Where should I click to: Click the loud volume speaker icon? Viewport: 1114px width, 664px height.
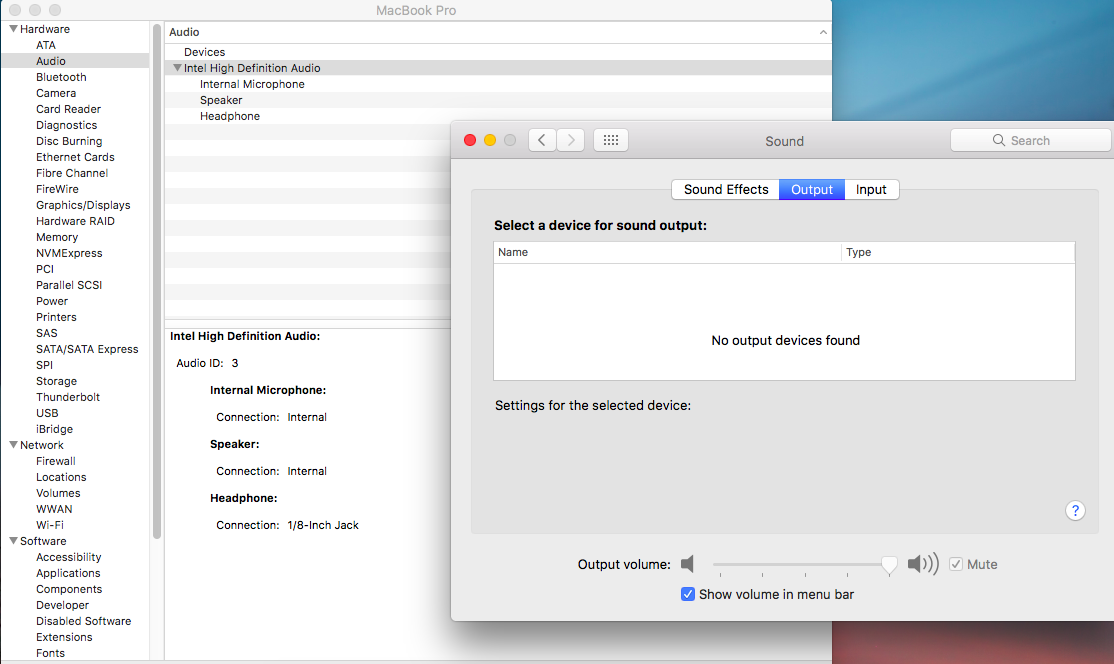click(922, 564)
